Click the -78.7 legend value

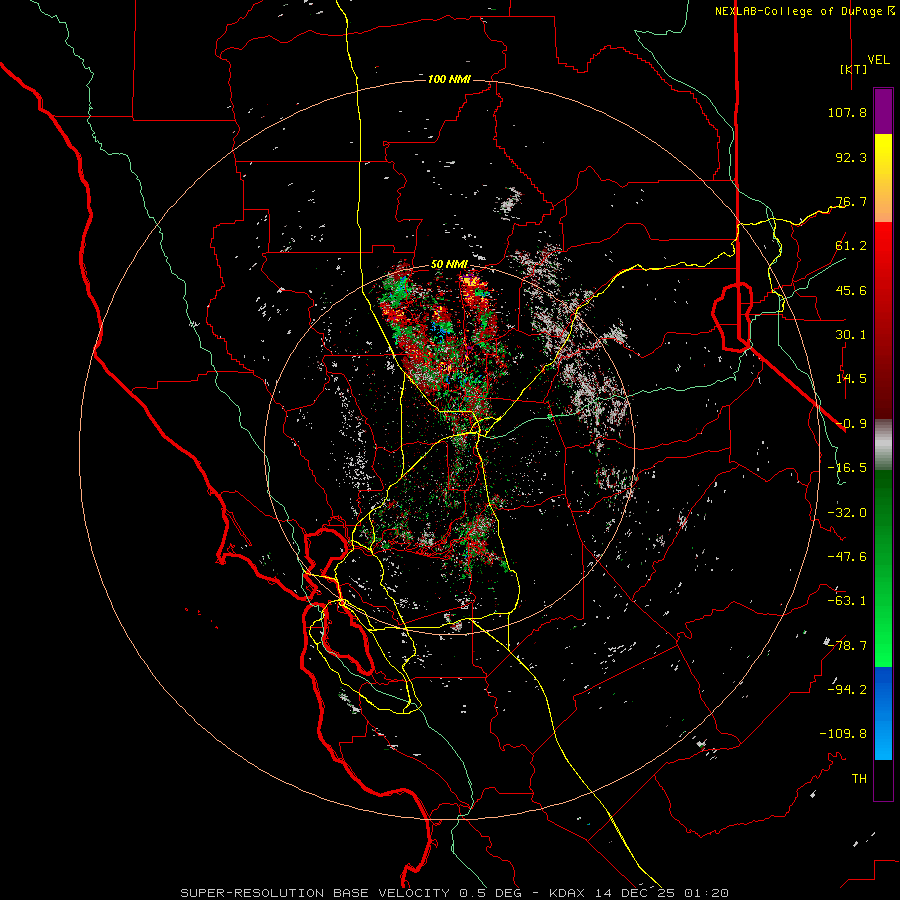(x=847, y=646)
